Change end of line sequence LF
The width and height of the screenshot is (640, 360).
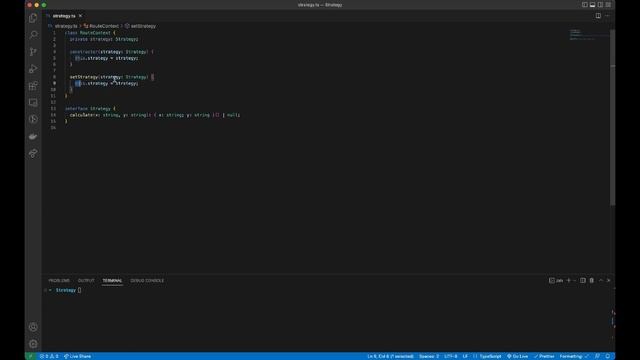point(465,356)
